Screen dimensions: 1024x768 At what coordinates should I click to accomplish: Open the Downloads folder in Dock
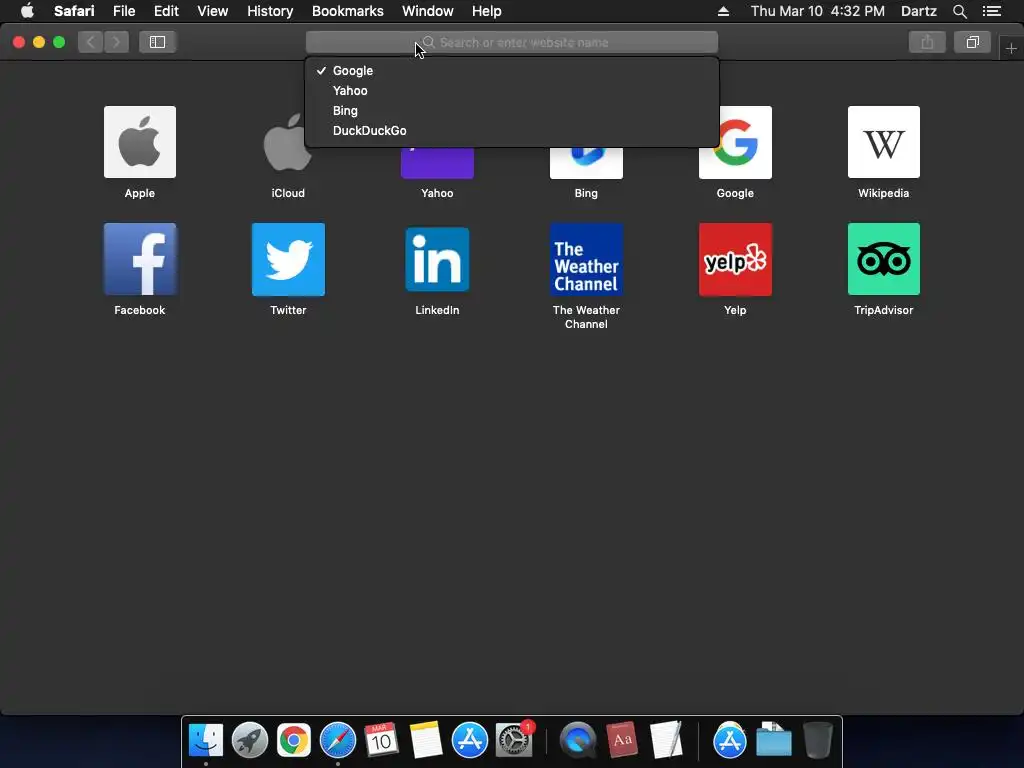point(774,741)
